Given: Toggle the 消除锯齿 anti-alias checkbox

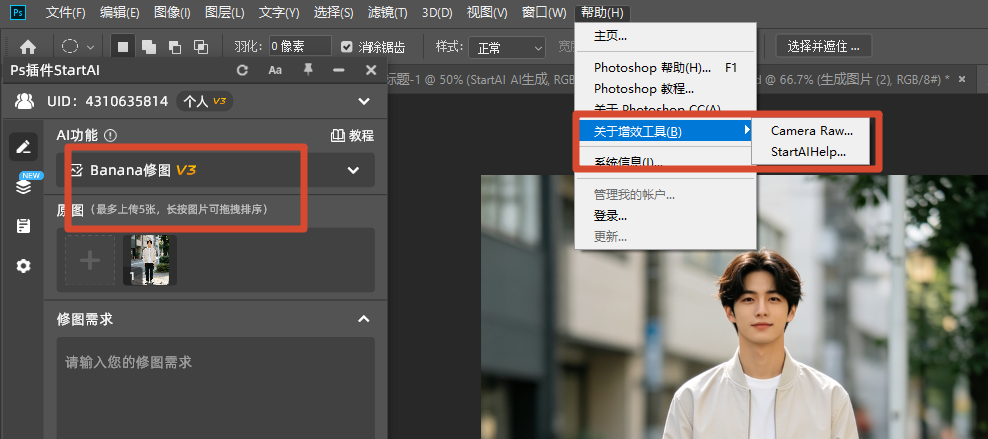Looking at the screenshot, I should coord(346,47).
